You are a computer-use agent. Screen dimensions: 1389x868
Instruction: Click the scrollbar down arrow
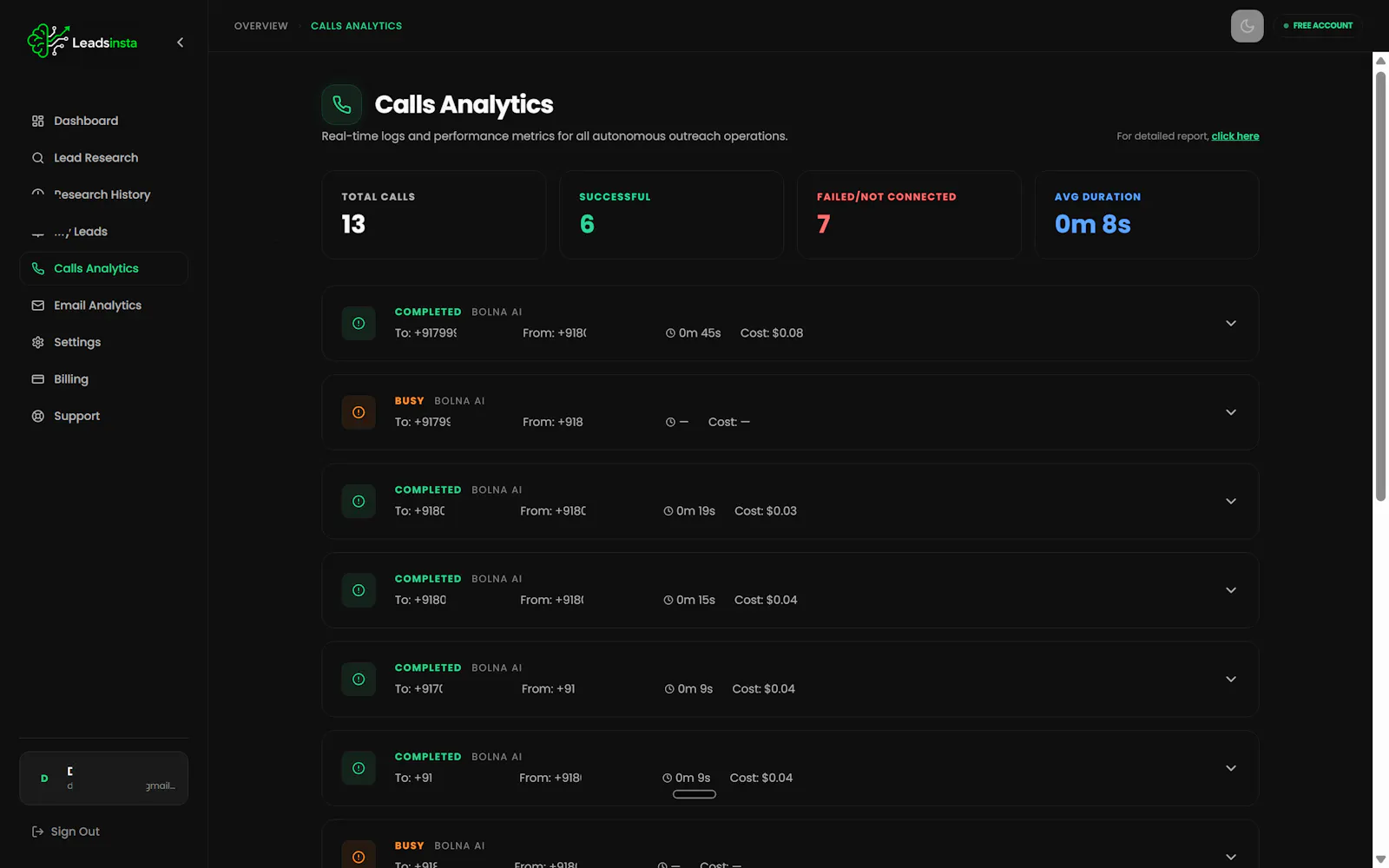coord(1380,859)
